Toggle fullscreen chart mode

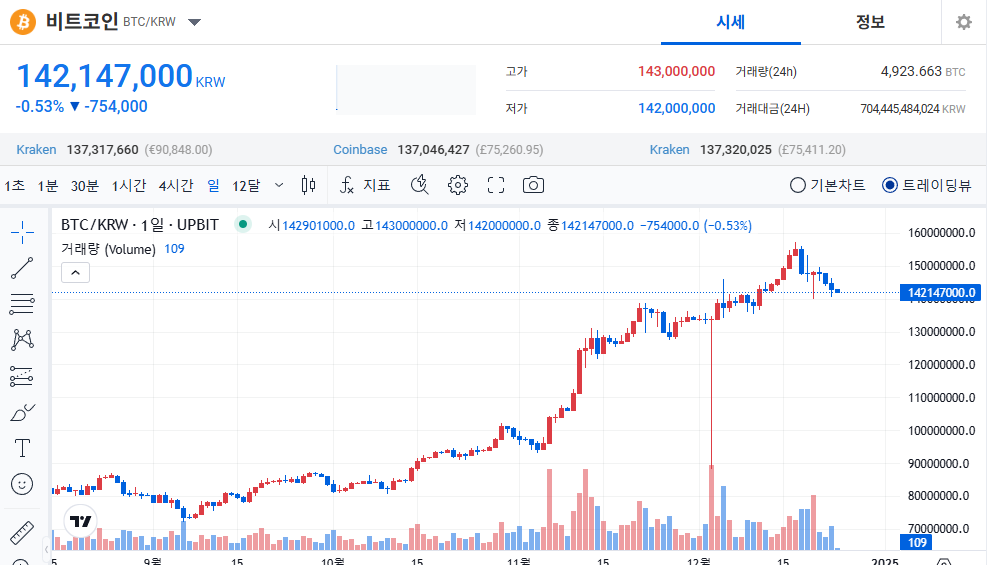496,185
